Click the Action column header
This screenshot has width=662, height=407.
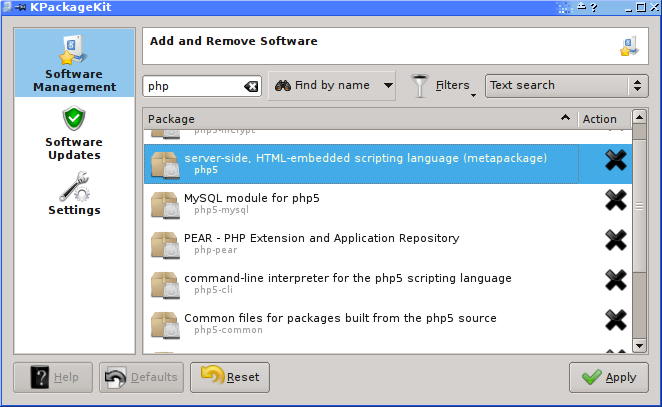604,119
